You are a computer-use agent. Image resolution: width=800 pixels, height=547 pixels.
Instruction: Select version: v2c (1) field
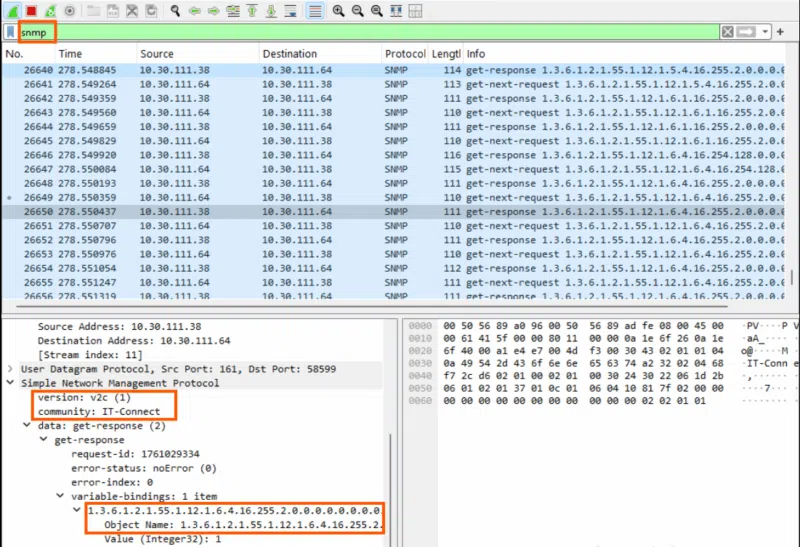point(84,397)
